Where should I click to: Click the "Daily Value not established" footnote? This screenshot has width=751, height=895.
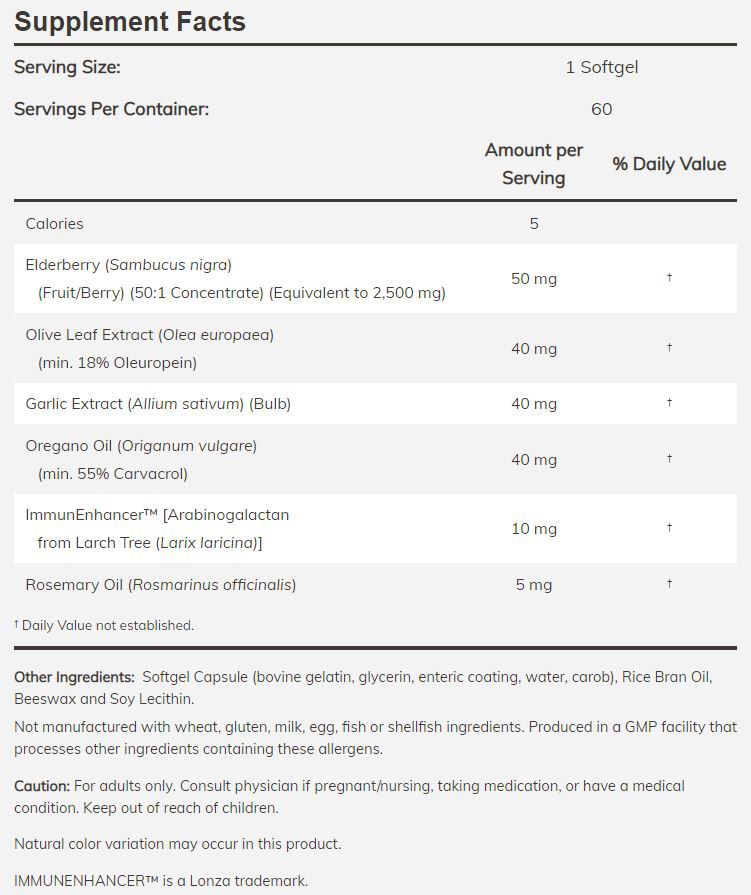pos(107,626)
